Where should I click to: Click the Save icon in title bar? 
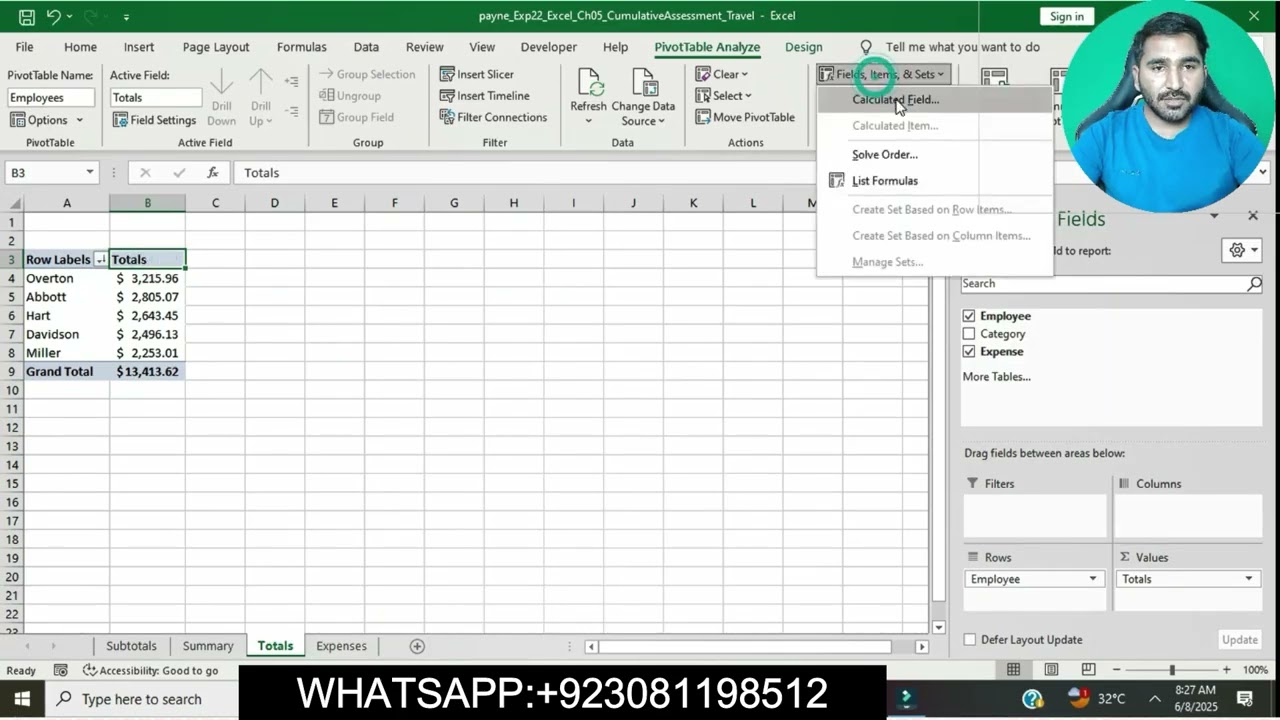(27, 16)
